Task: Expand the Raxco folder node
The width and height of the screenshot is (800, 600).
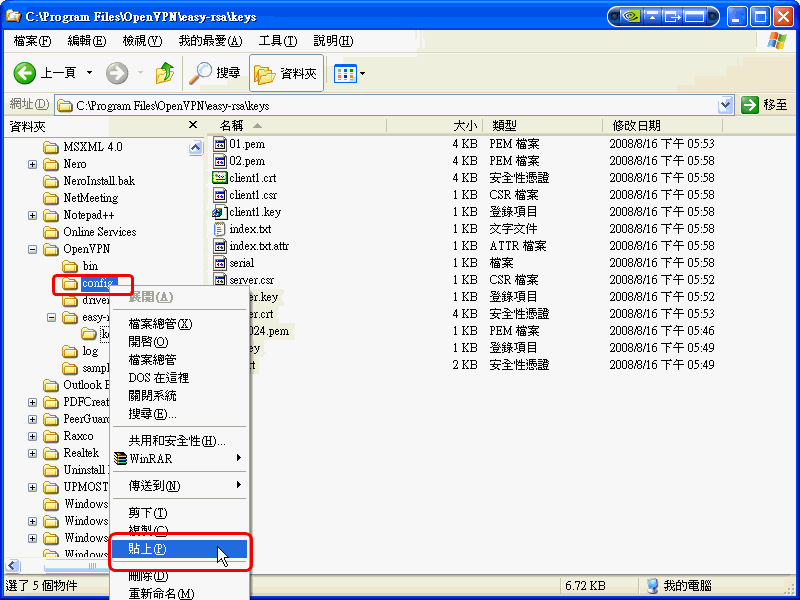Action: (x=33, y=436)
